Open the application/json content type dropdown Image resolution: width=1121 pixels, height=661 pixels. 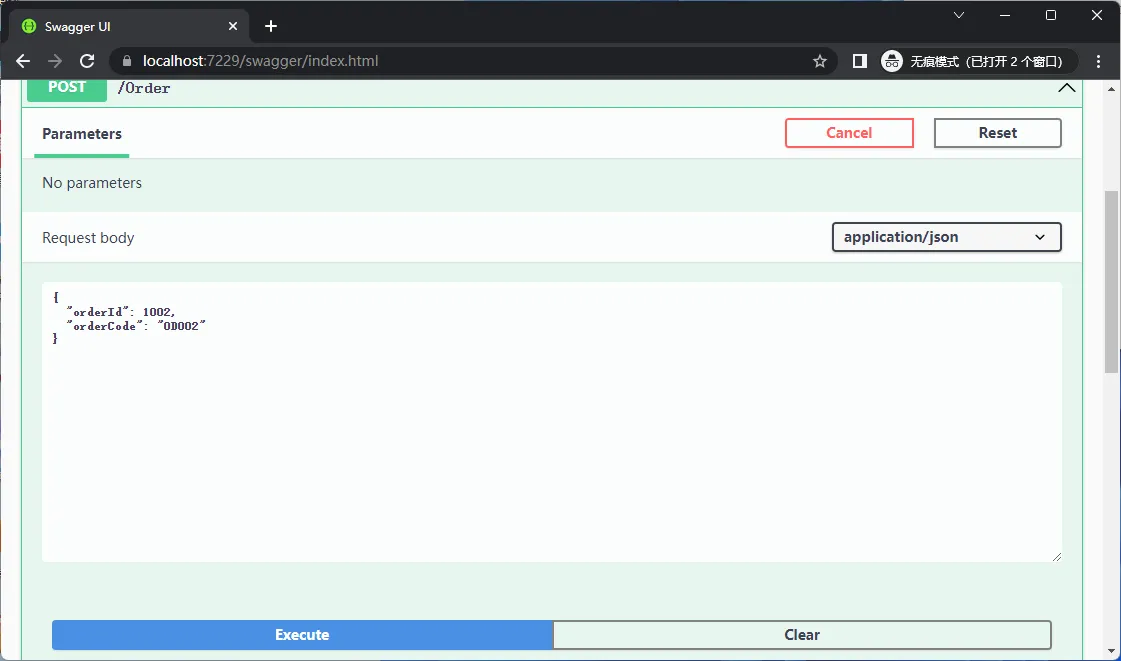click(x=946, y=237)
